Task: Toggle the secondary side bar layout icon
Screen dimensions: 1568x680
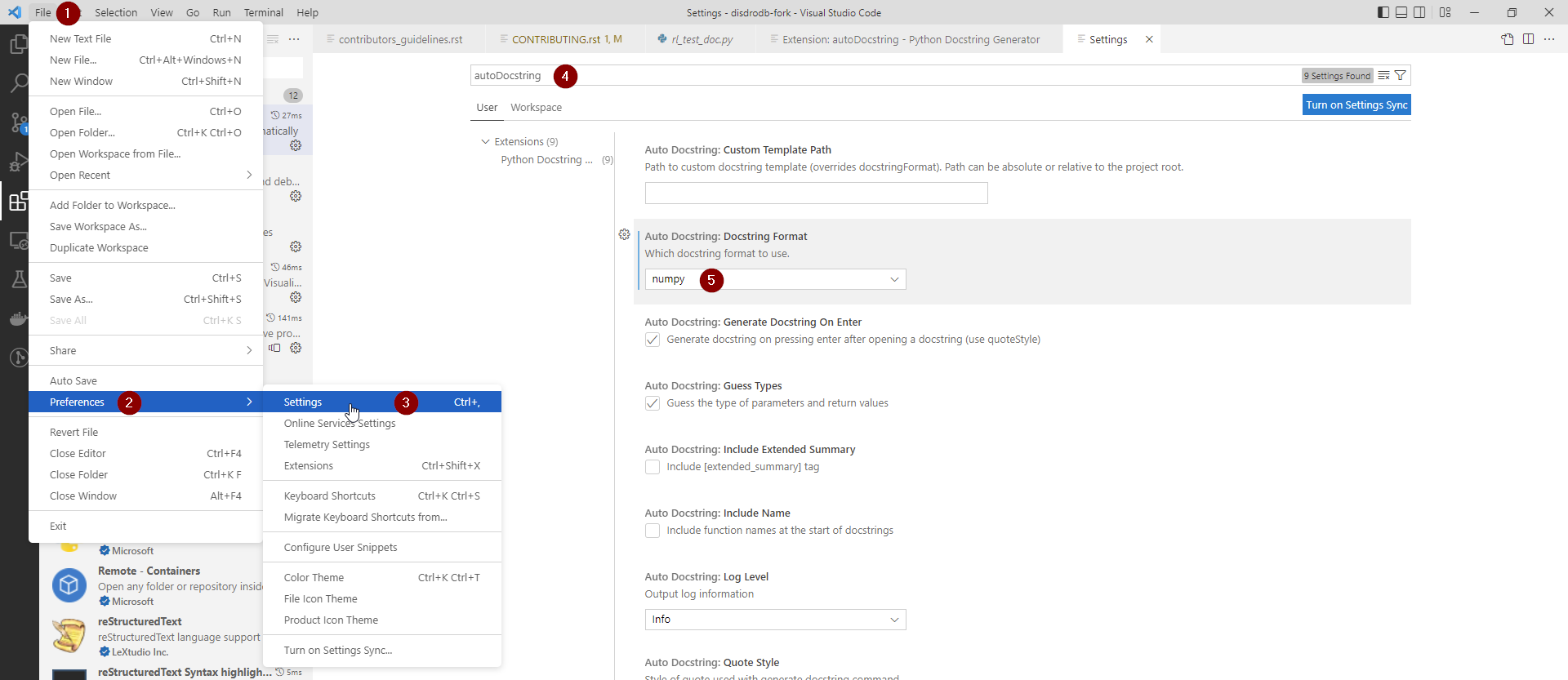Action: point(1420,12)
